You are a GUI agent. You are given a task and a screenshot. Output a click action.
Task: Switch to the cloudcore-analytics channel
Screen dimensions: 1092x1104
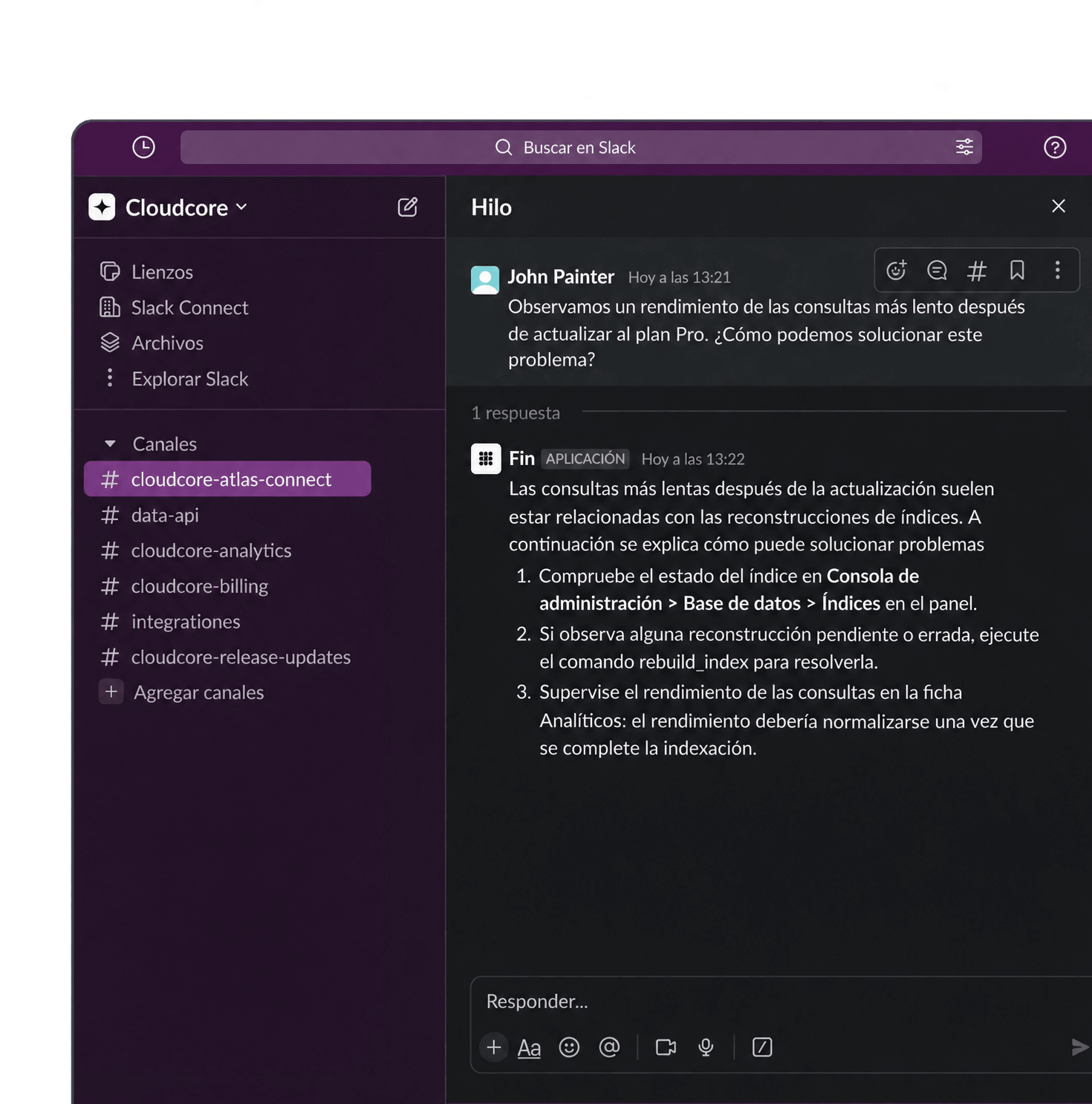[196, 551]
